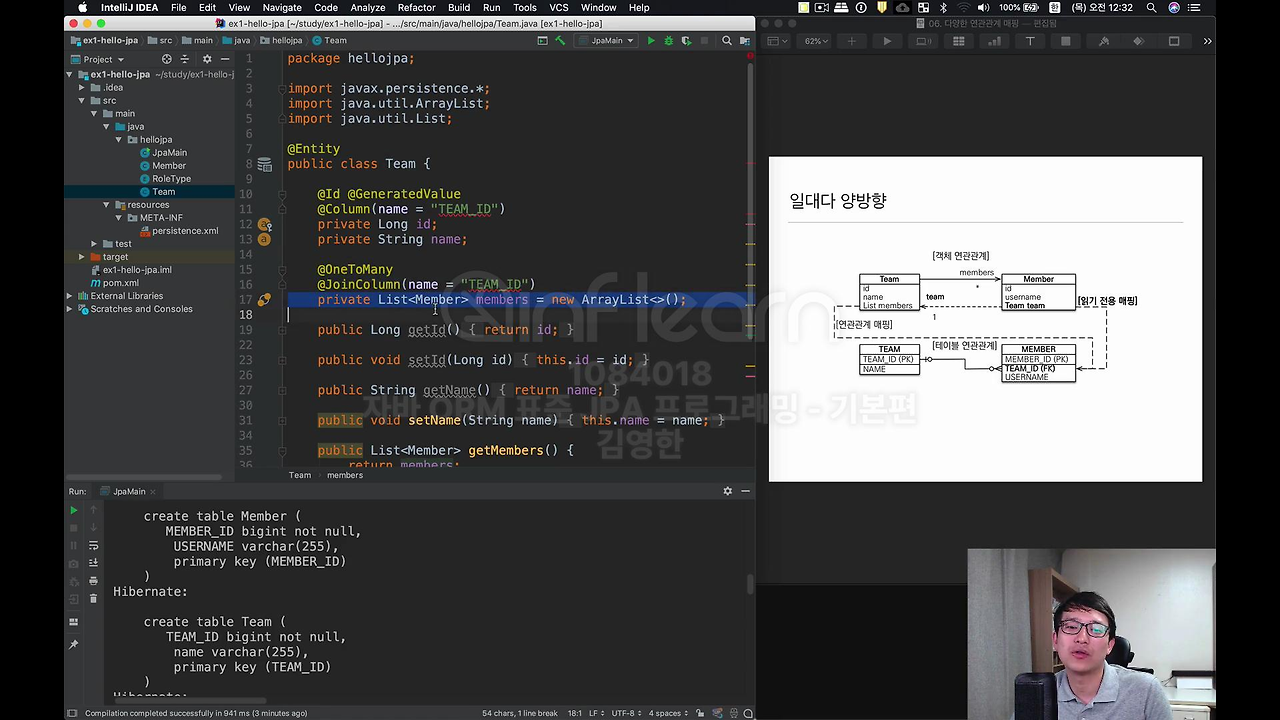Open Search Everywhere magnifier in IntelliJ toolbar
The height and width of the screenshot is (720, 1280).
click(x=727, y=41)
